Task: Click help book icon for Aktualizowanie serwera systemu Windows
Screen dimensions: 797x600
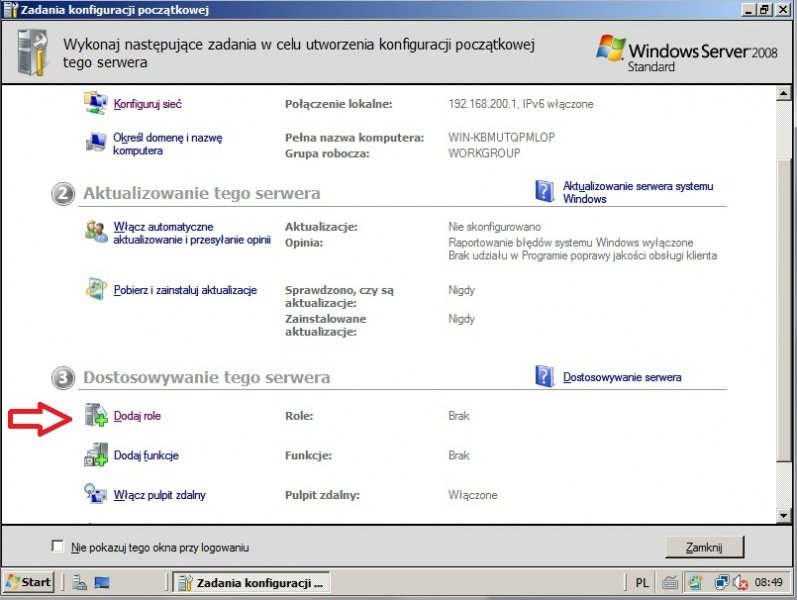Action: click(545, 191)
